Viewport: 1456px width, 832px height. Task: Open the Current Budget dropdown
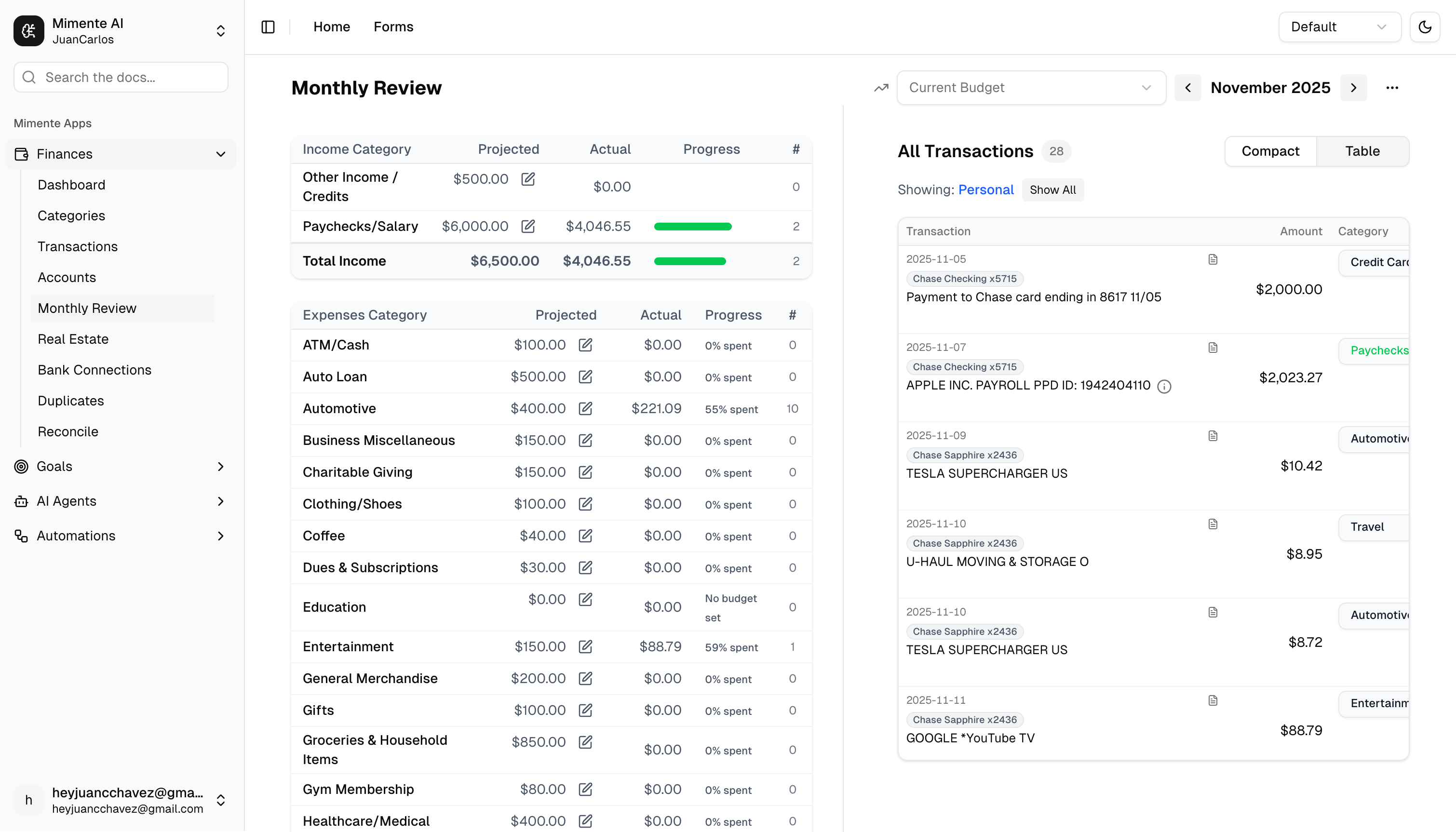[x=1031, y=87]
